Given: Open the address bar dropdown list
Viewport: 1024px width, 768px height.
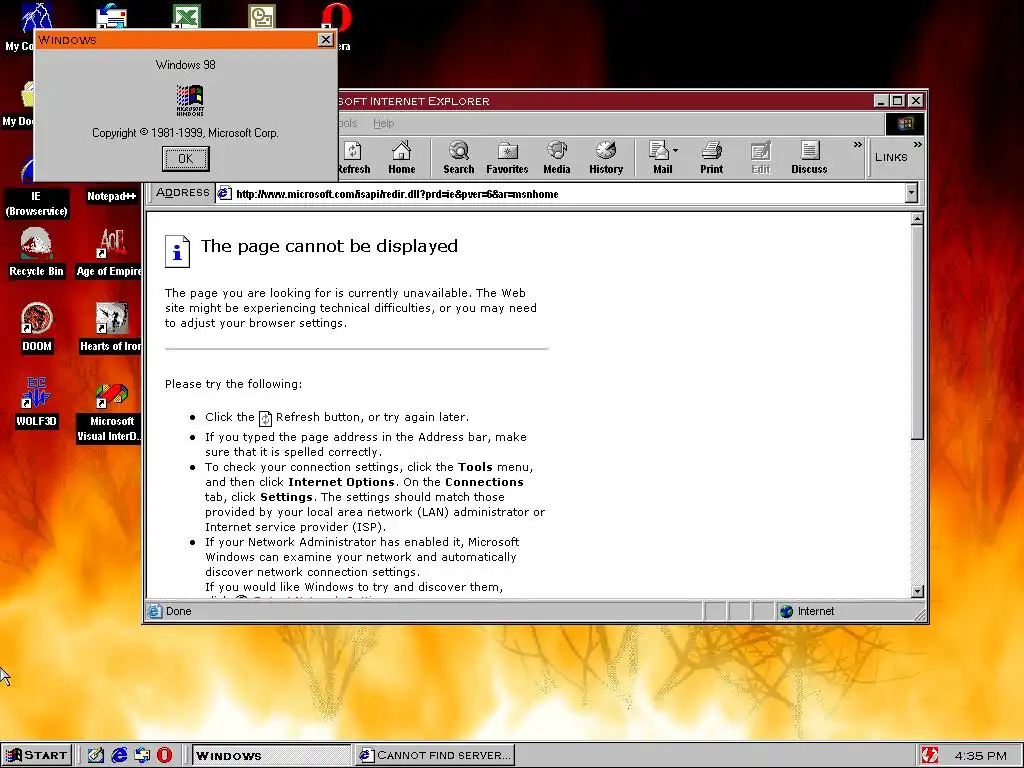Looking at the screenshot, I should pos(911,193).
